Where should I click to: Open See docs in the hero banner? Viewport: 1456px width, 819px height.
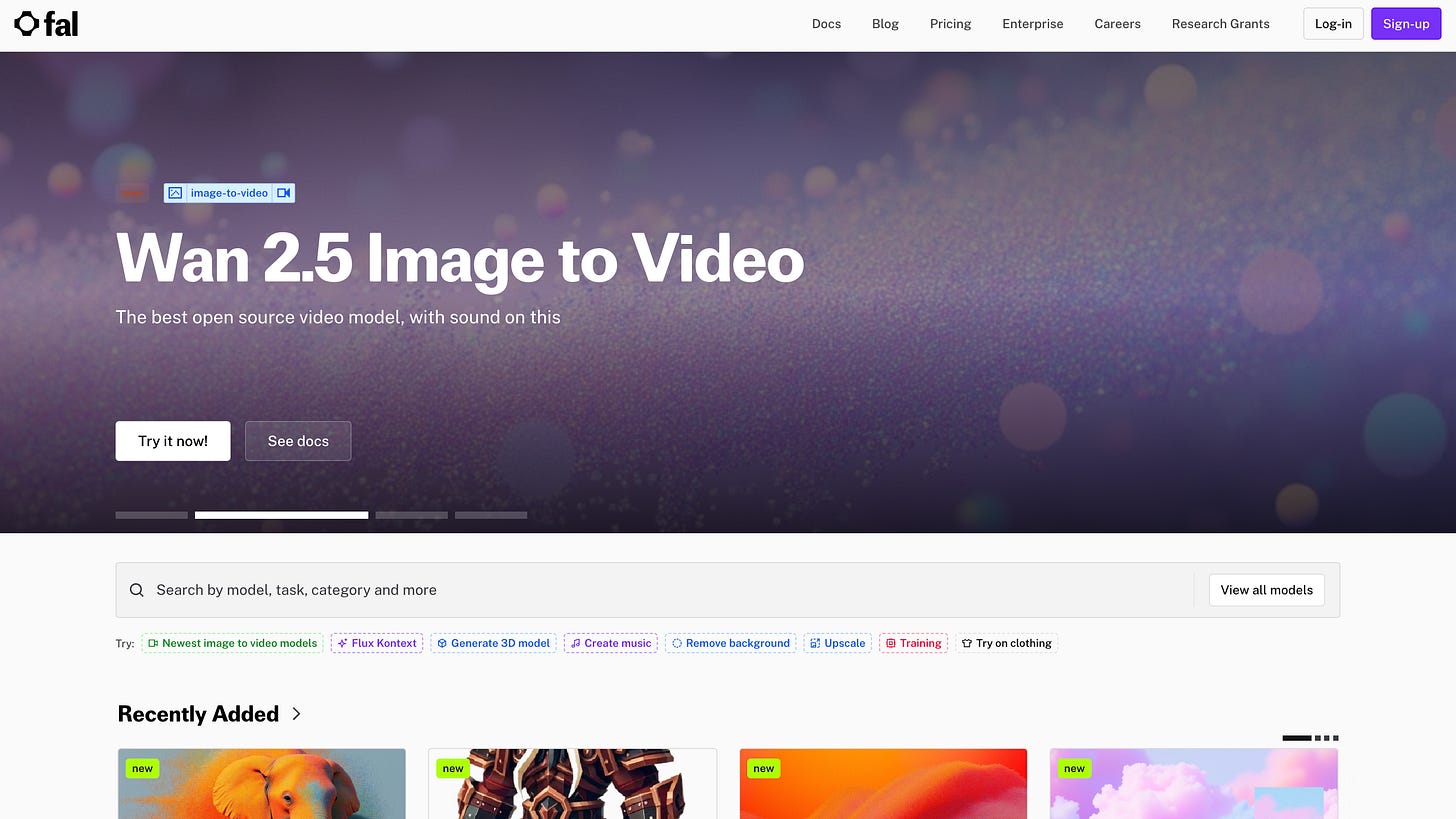pyautogui.click(x=298, y=441)
